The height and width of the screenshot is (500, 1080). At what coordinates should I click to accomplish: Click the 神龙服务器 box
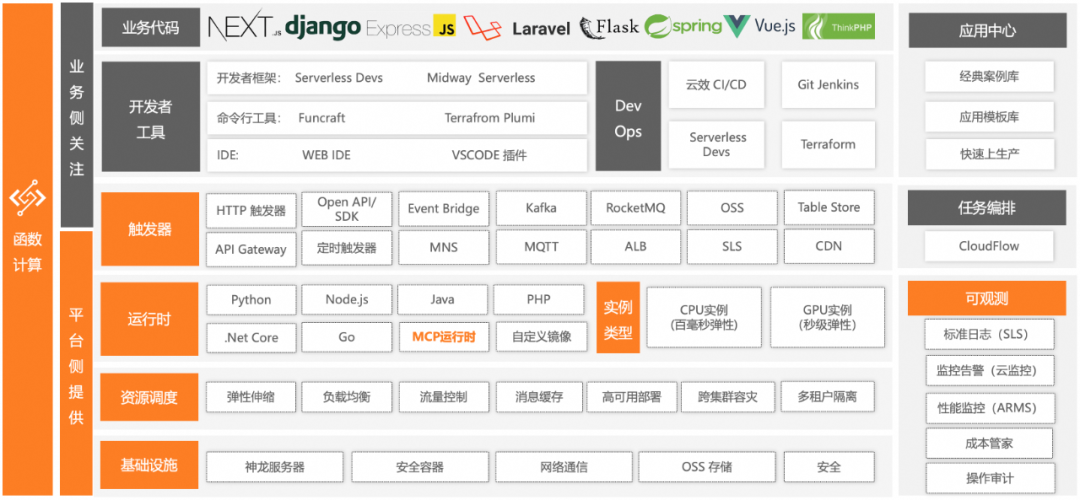(x=274, y=468)
